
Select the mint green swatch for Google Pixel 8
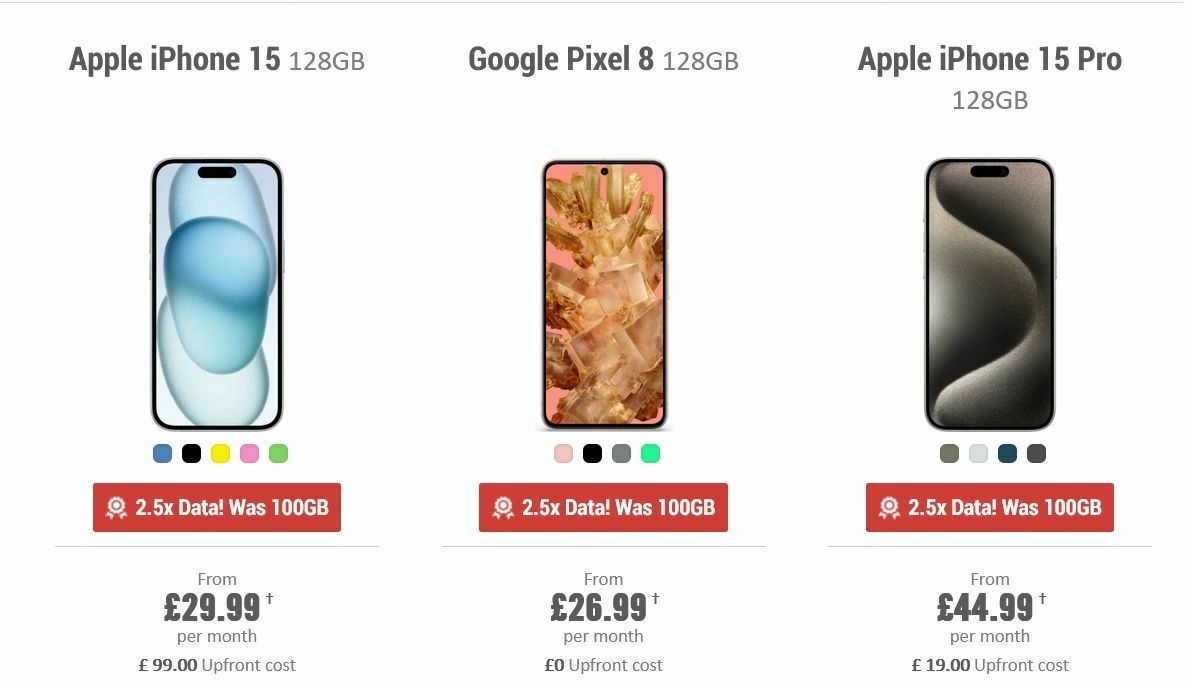[x=649, y=453]
